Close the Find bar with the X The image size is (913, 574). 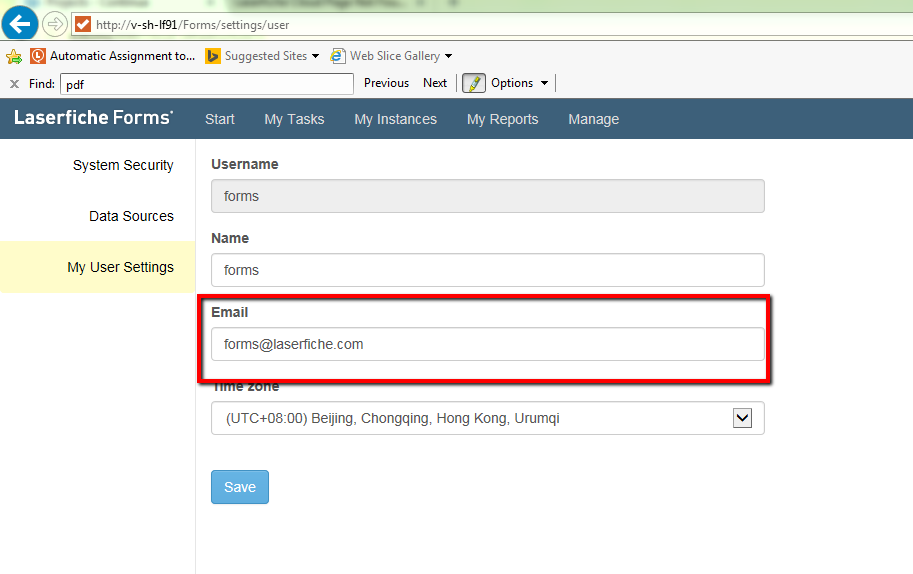(x=15, y=84)
